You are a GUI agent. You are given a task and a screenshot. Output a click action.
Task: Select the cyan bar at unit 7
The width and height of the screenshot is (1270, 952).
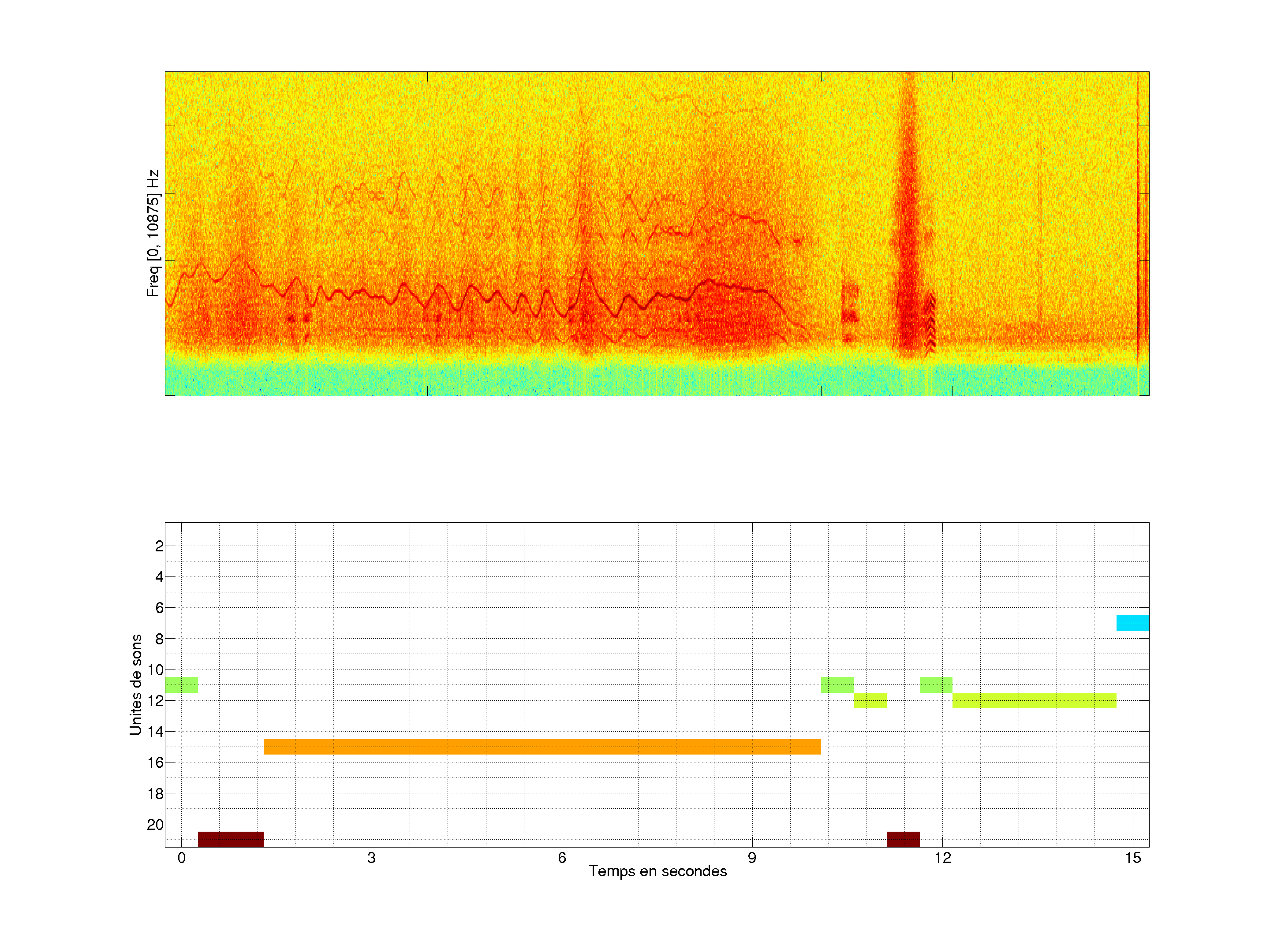click(1132, 623)
